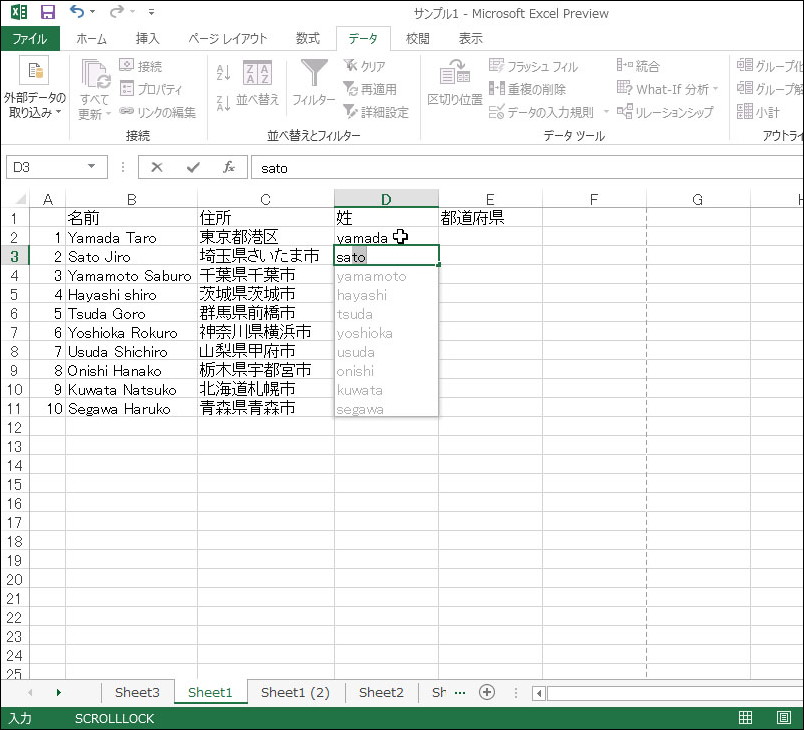Image resolution: width=804 pixels, height=730 pixels.
Task: Expand データの入力規則 dropdown arrow
Action: click(606, 111)
